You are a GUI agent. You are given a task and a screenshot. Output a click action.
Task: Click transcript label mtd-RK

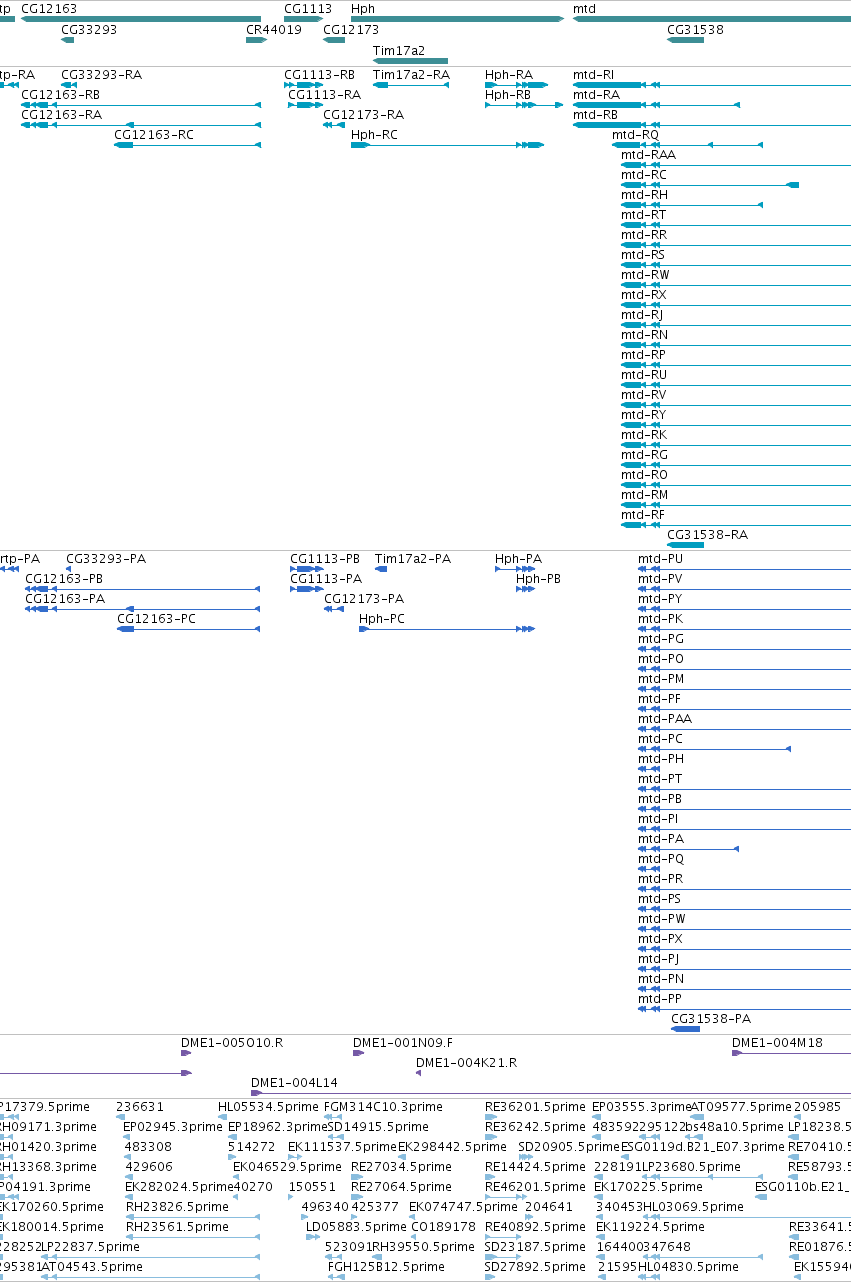click(644, 435)
